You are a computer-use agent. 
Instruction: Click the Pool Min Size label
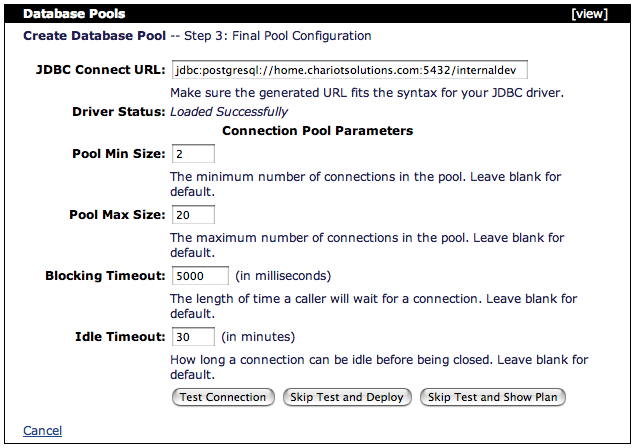point(119,154)
